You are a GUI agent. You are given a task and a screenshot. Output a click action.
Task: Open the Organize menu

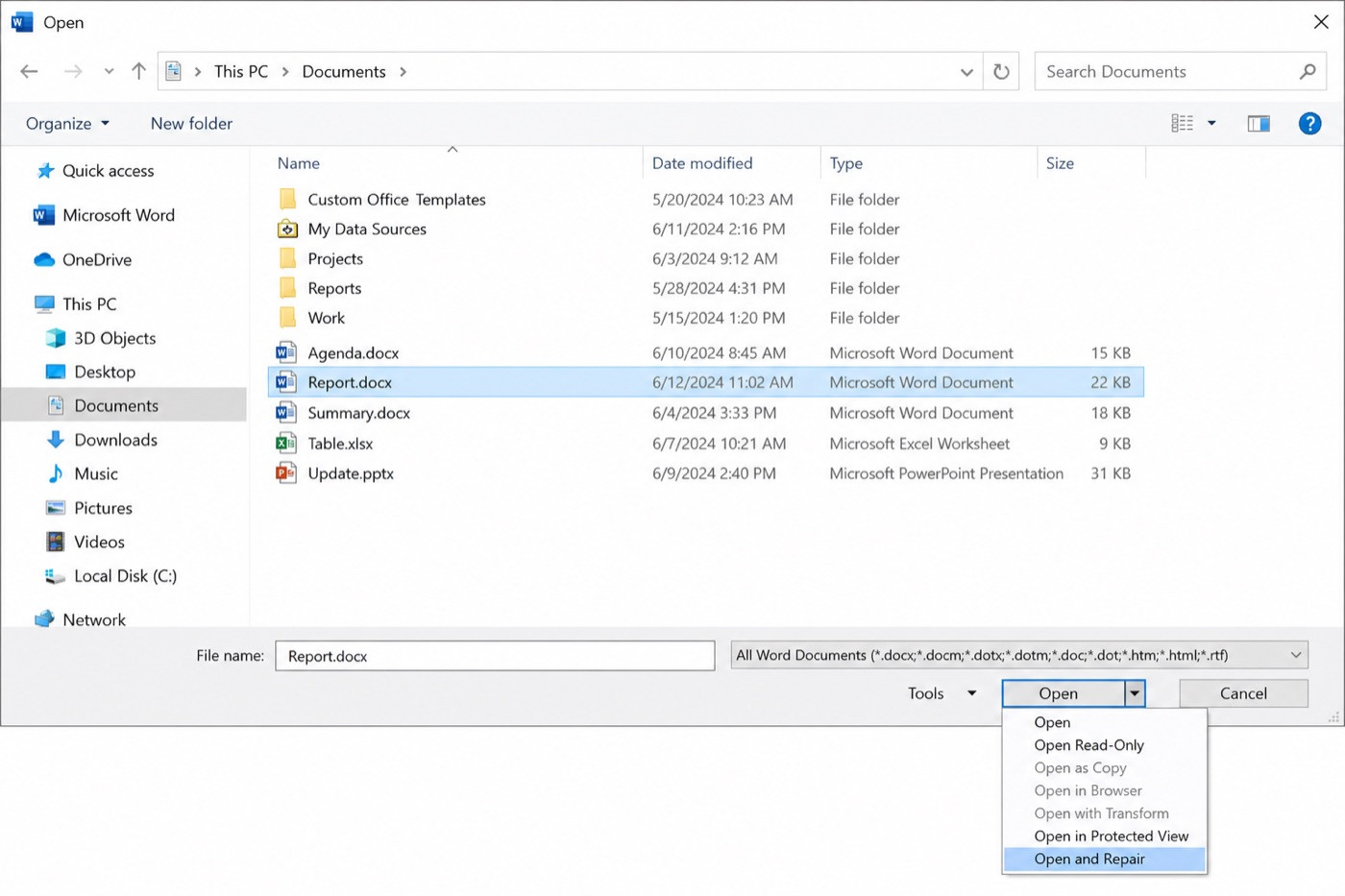click(67, 123)
